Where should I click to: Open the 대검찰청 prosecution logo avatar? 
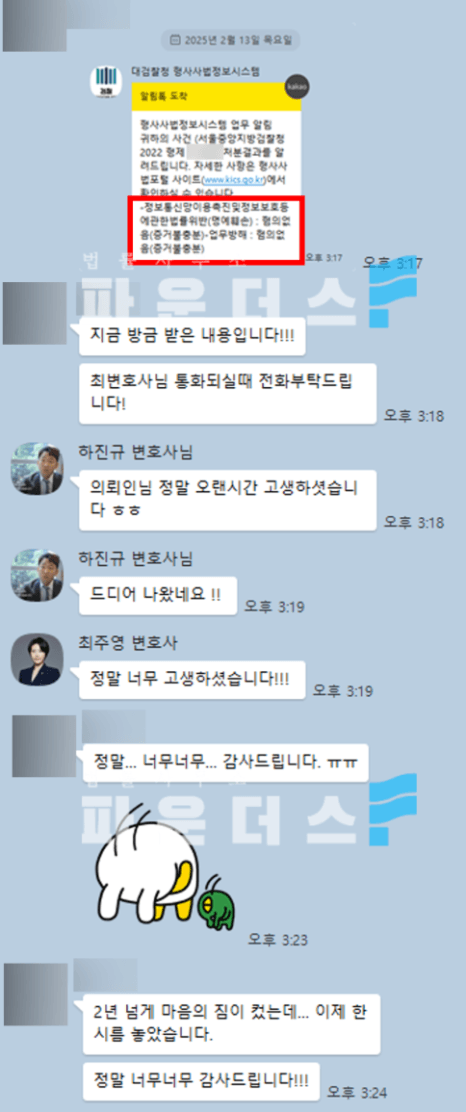pyautogui.click(x=106, y=84)
